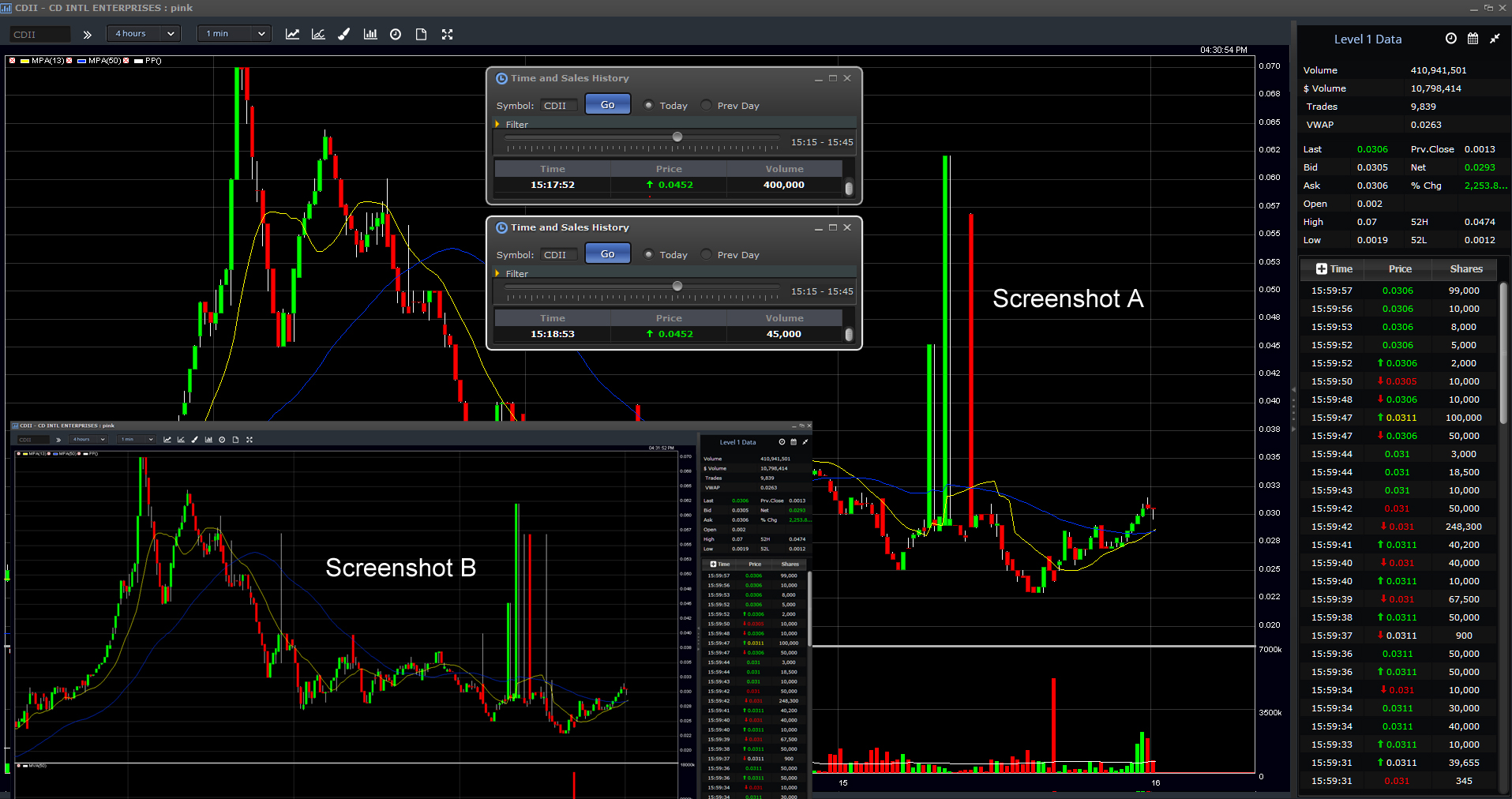Sort by Shares column in Level 1 trades
The image size is (1512, 799).
tap(1466, 269)
